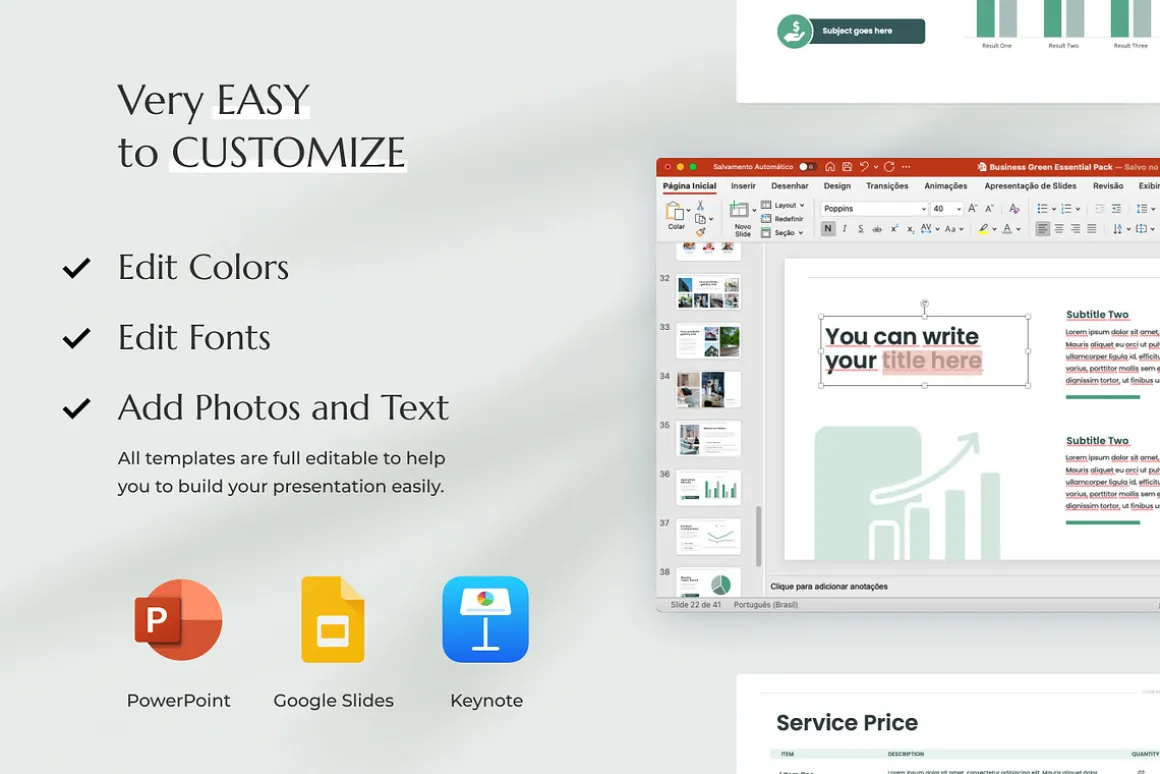Open the Animações tab

click(945, 186)
